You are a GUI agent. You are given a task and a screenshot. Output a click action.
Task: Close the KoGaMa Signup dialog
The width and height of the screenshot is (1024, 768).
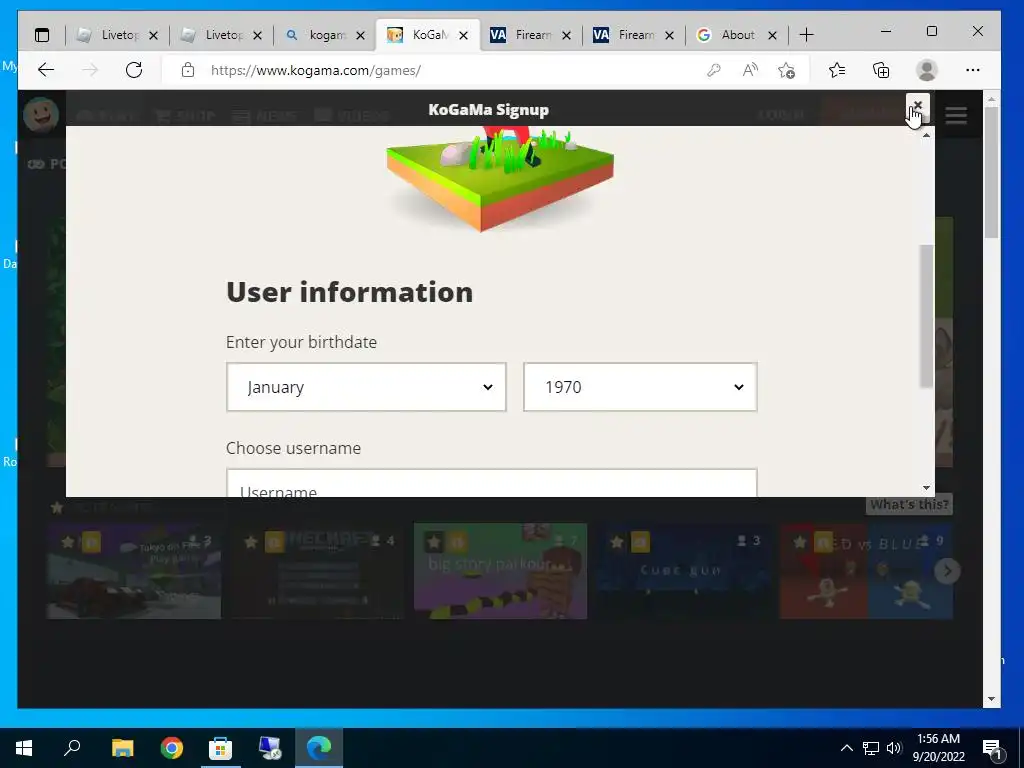pos(917,105)
